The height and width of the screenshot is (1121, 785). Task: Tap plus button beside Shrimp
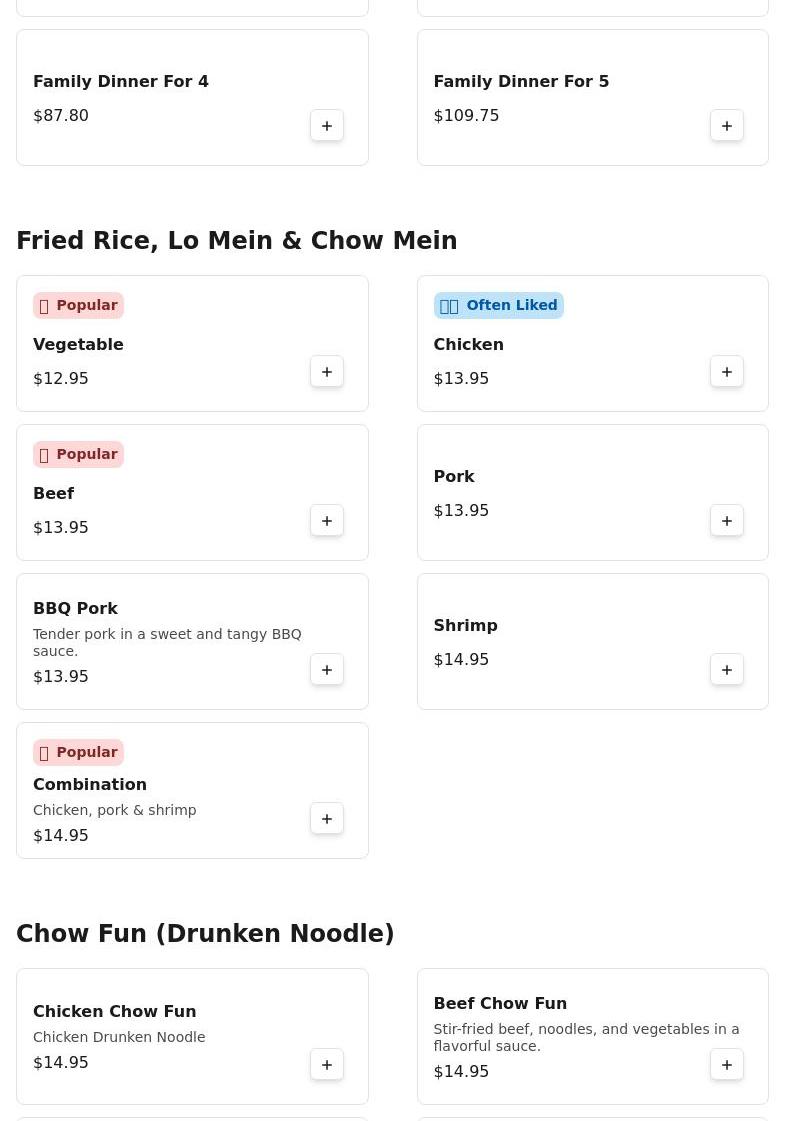point(727,670)
